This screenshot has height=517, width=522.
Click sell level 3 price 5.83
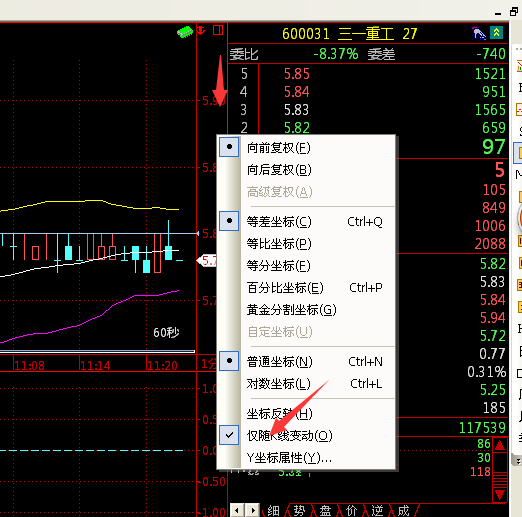[x=297, y=110]
